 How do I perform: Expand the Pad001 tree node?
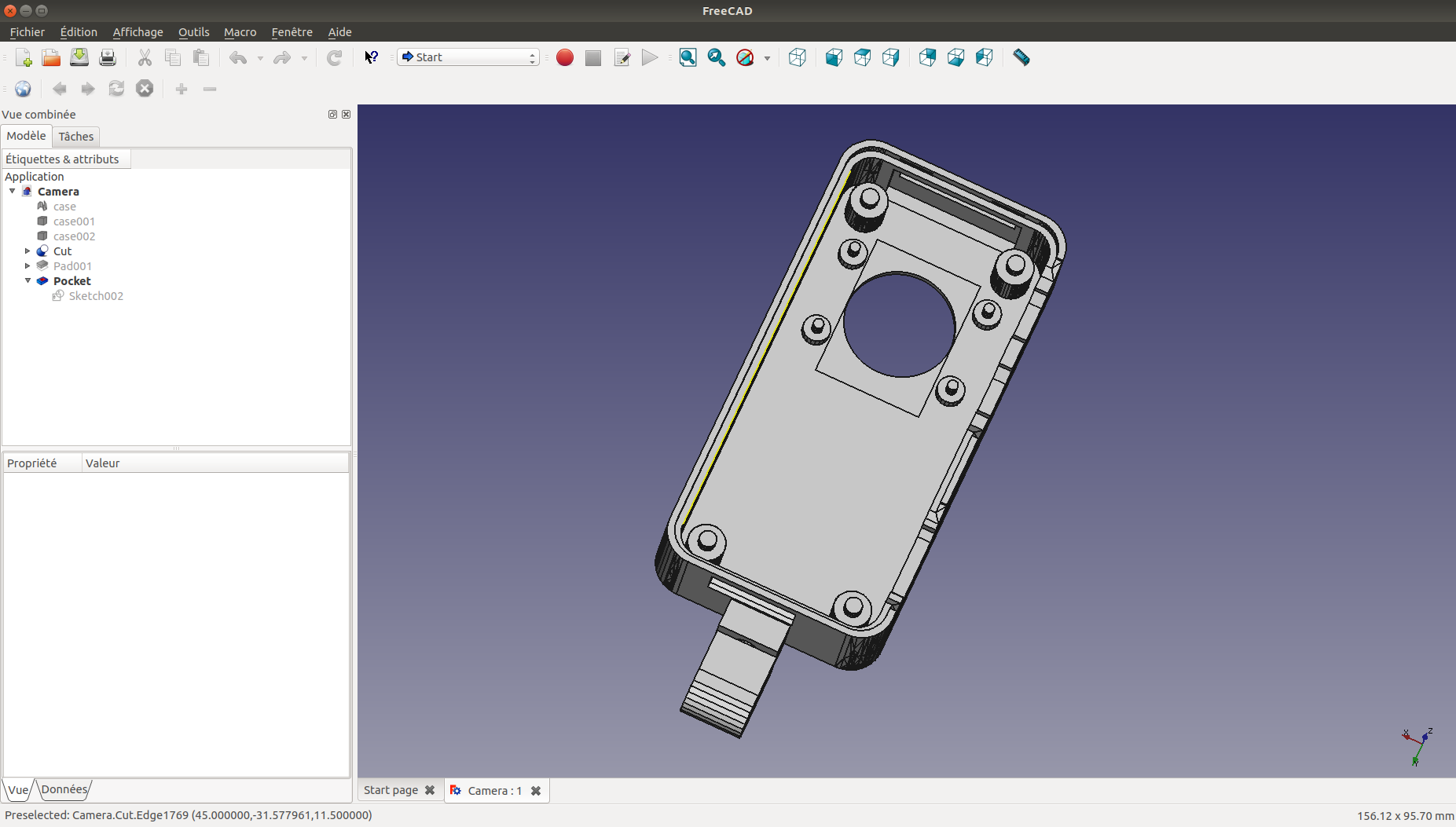click(28, 266)
